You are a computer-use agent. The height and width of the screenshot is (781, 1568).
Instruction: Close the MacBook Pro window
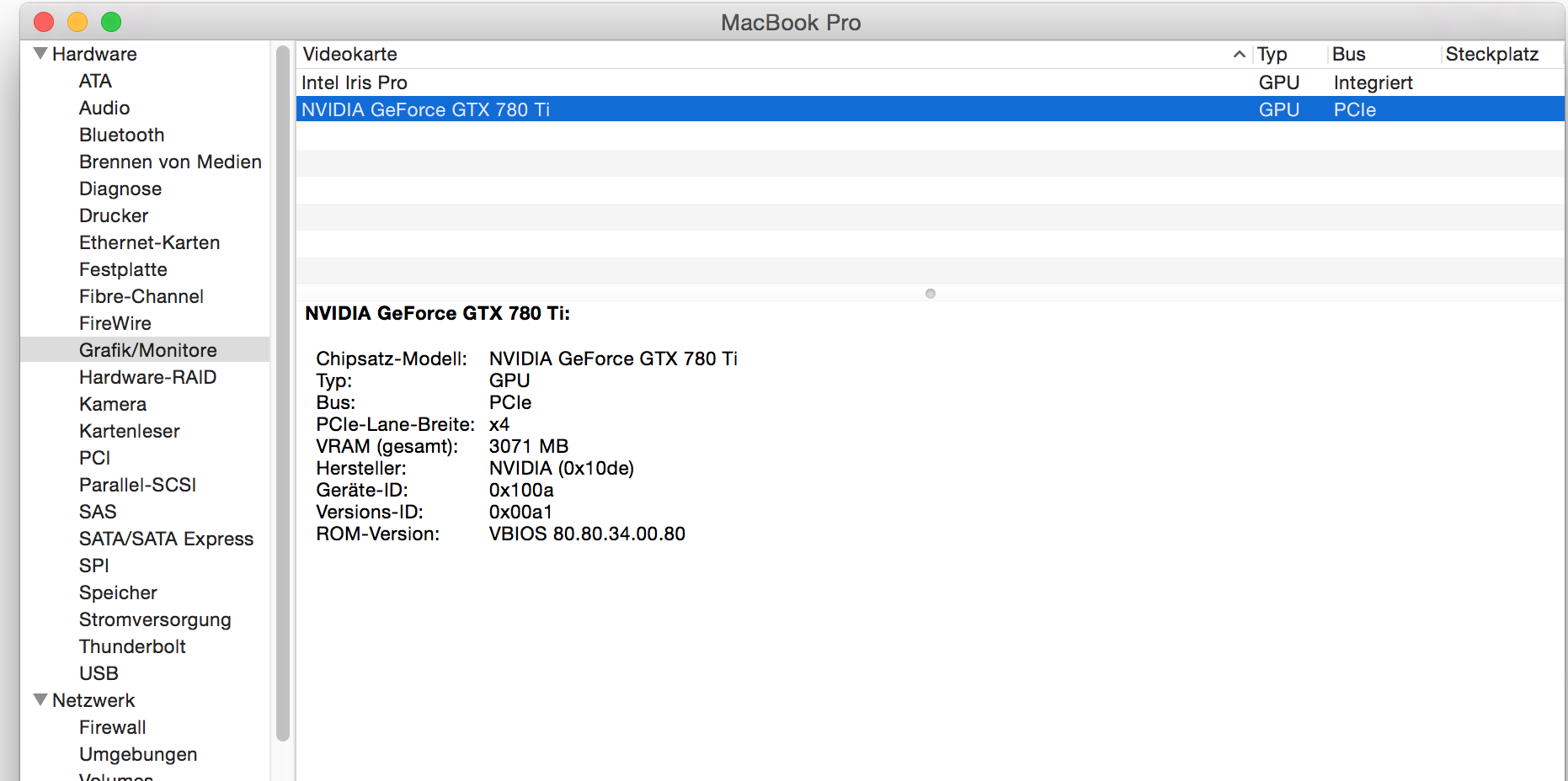44,22
